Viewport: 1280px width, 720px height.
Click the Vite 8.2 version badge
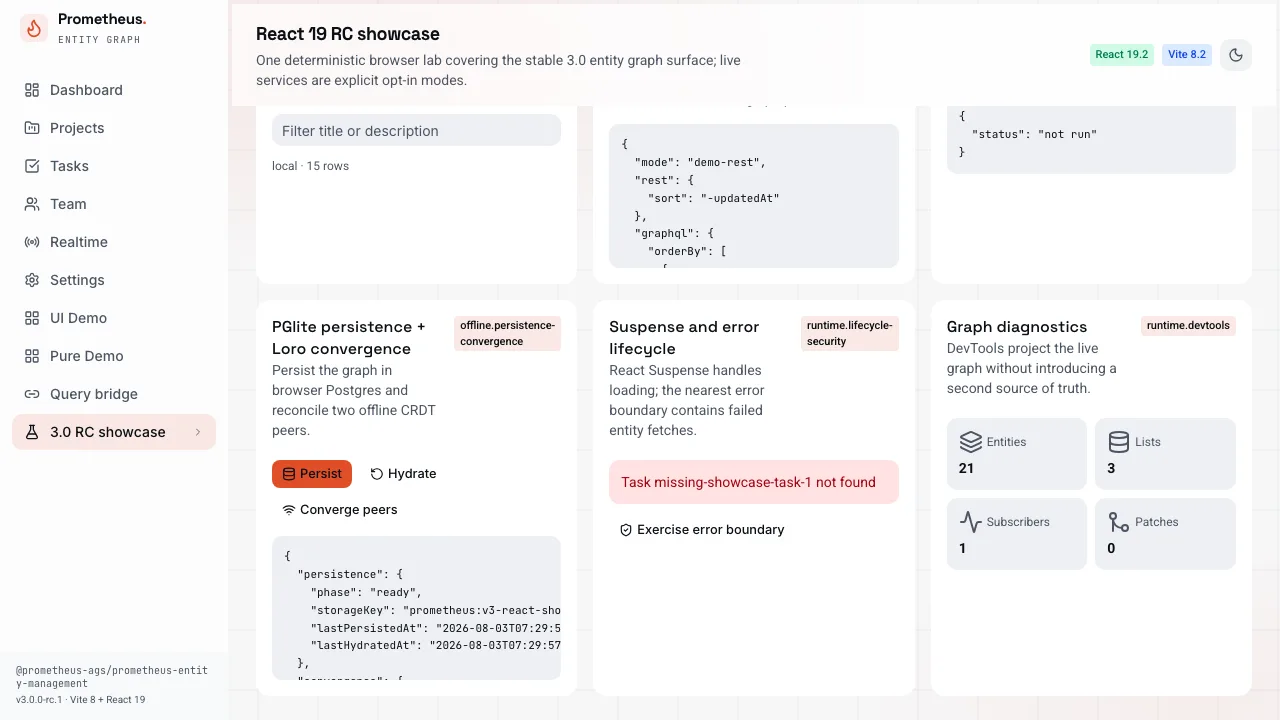click(x=1187, y=55)
